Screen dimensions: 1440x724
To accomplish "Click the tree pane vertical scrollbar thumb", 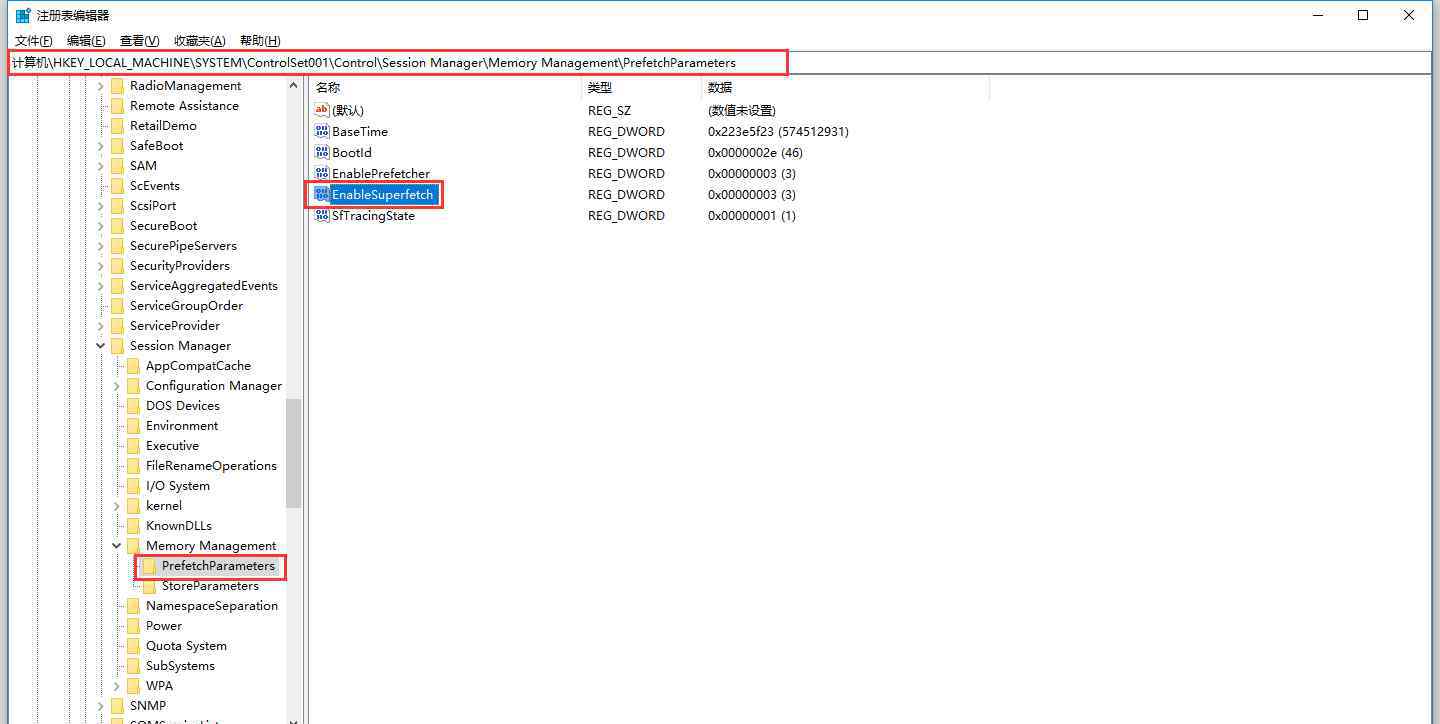I will (293, 452).
